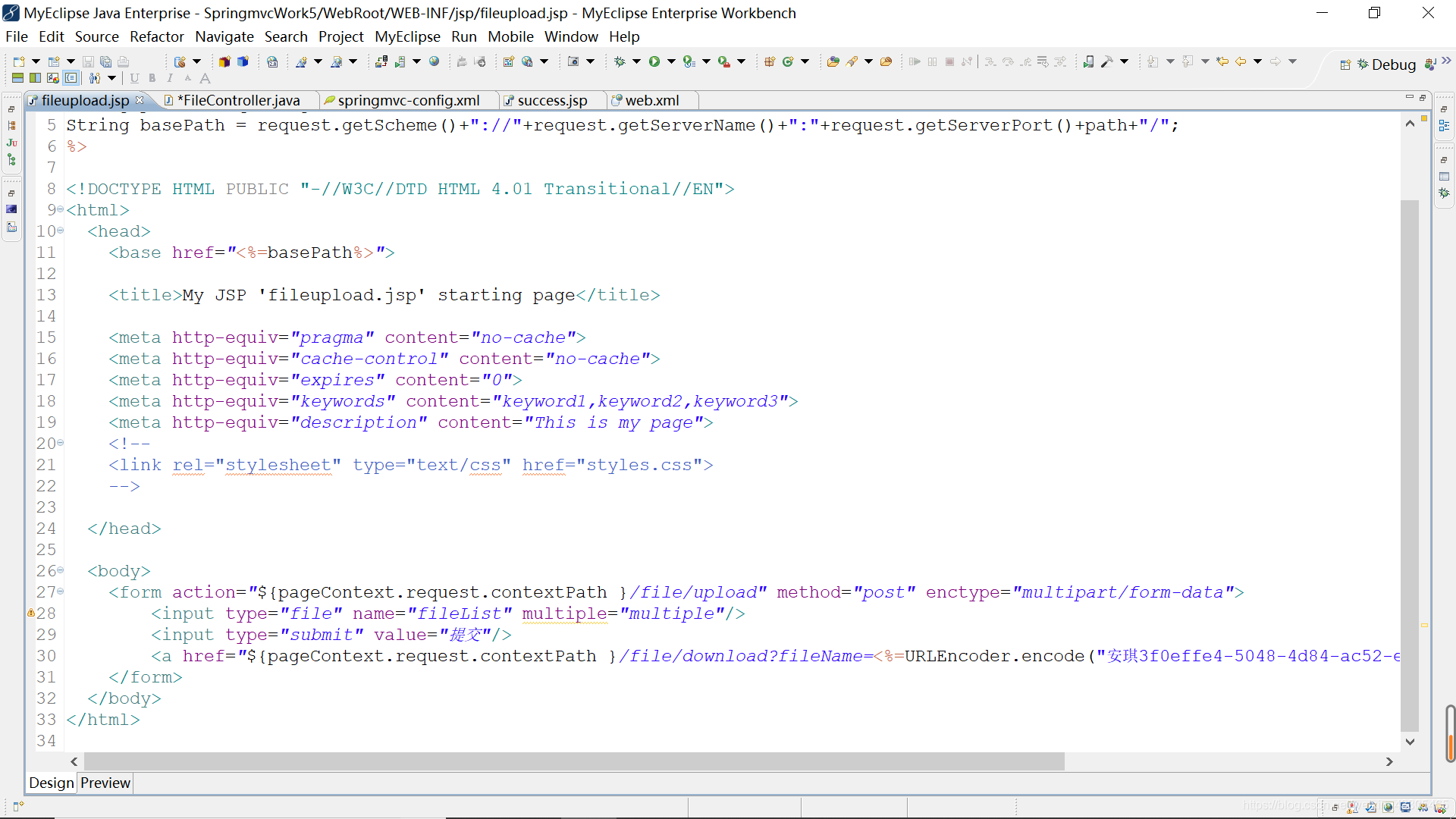Click the Open Perspective icon
1456x819 pixels.
1345,64
